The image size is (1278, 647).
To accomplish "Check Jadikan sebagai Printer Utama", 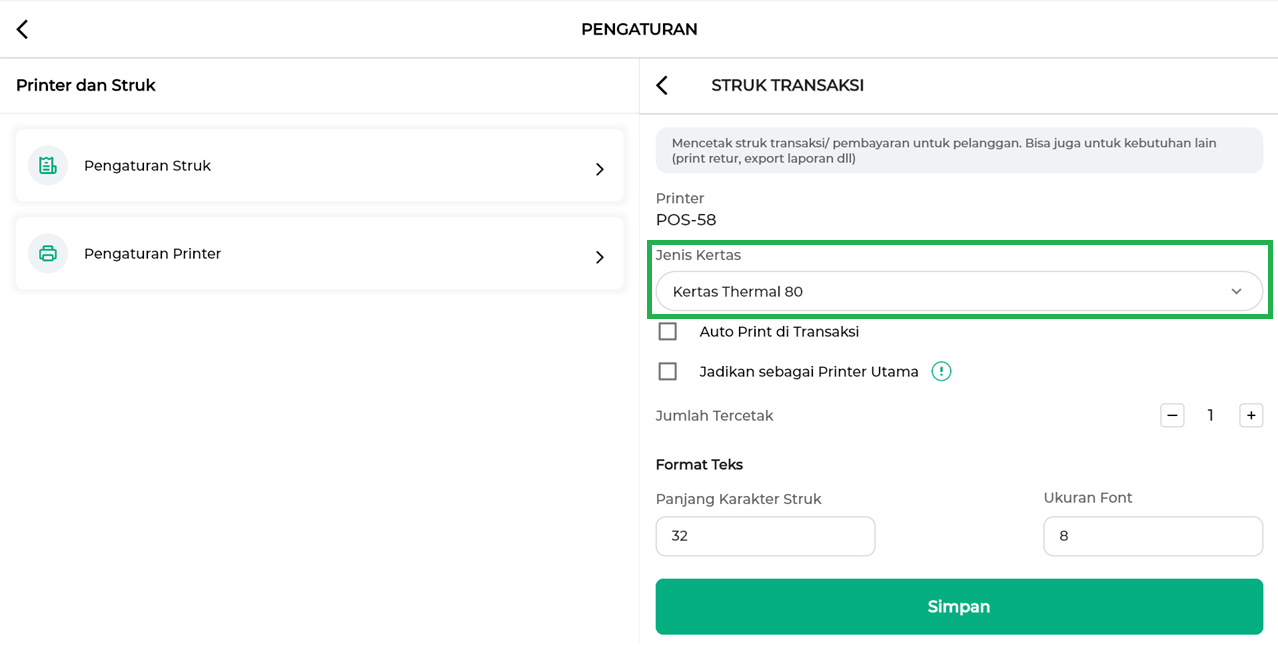I will 668,372.
